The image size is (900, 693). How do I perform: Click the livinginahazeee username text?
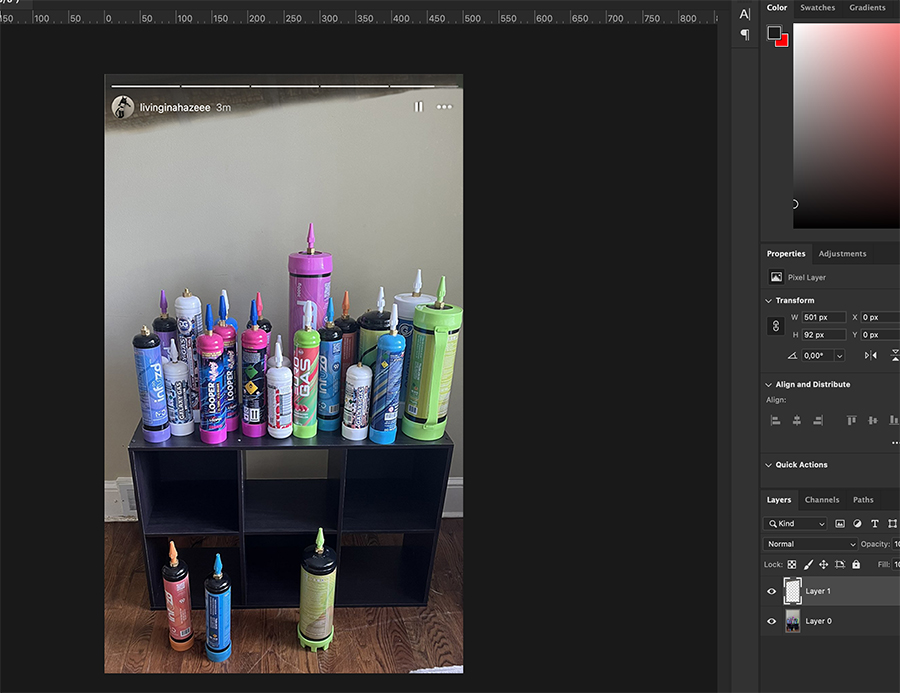coord(175,107)
